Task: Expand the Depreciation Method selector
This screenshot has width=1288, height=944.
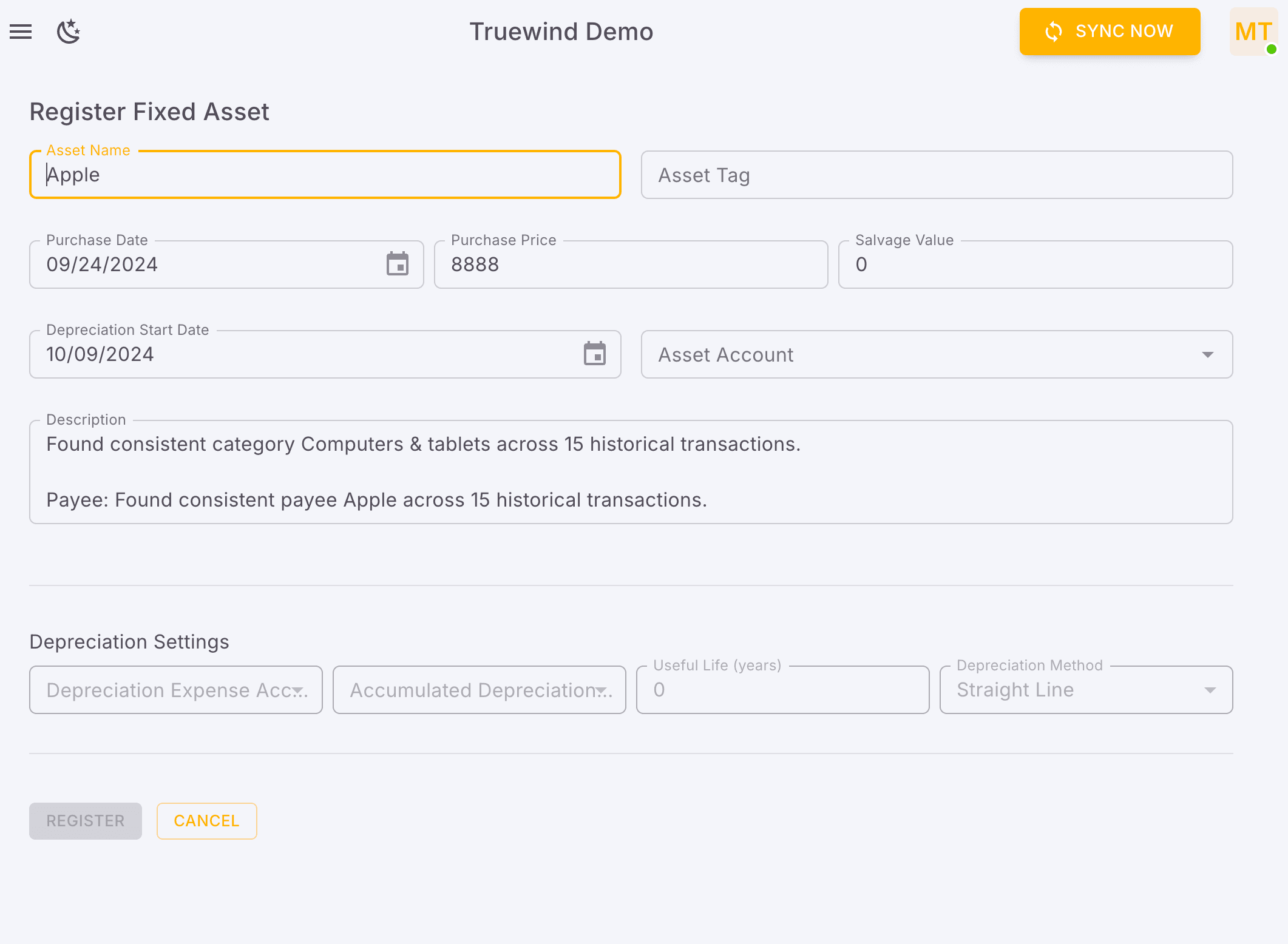Action: click(x=1211, y=690)
